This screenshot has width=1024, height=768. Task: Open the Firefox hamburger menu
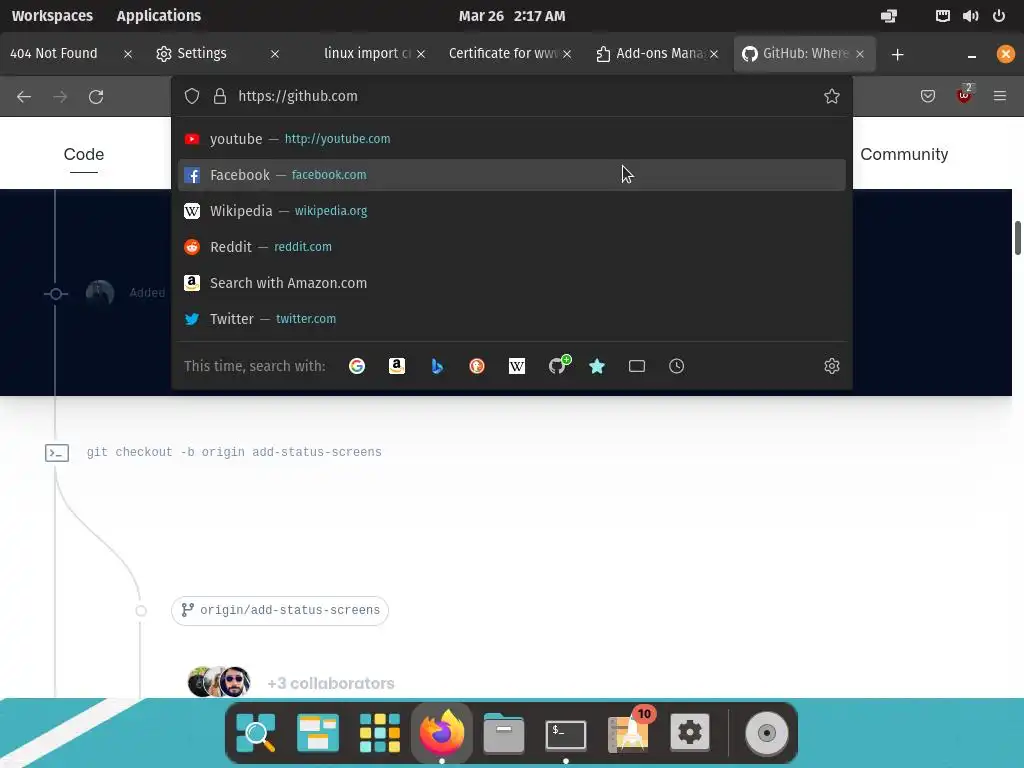tap(1000, 96)
